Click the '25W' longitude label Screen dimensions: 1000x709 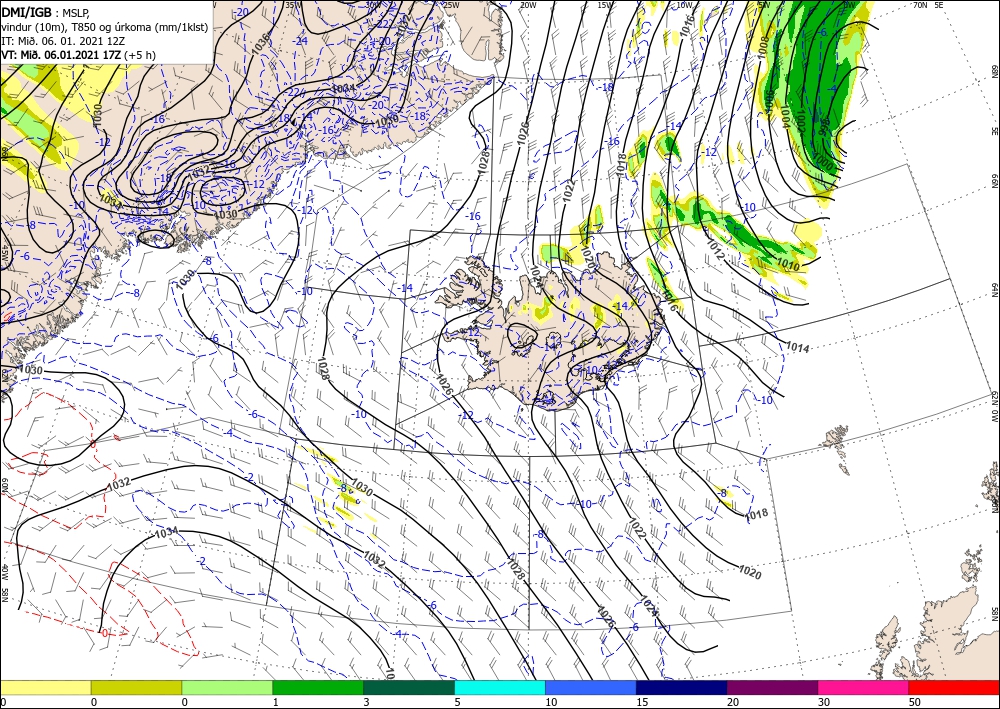tap(451, 5)
